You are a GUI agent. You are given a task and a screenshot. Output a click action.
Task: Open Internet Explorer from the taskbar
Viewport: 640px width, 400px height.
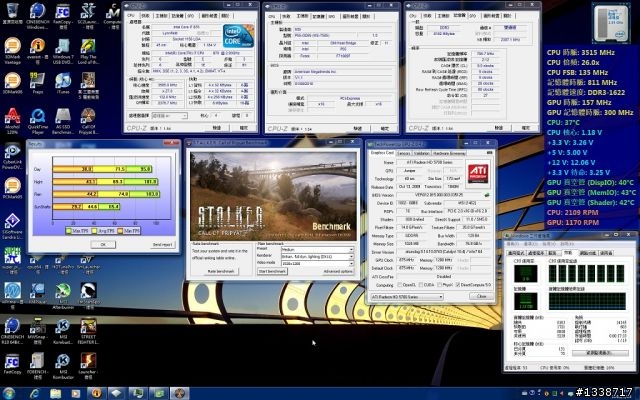(x=34, y=393)
